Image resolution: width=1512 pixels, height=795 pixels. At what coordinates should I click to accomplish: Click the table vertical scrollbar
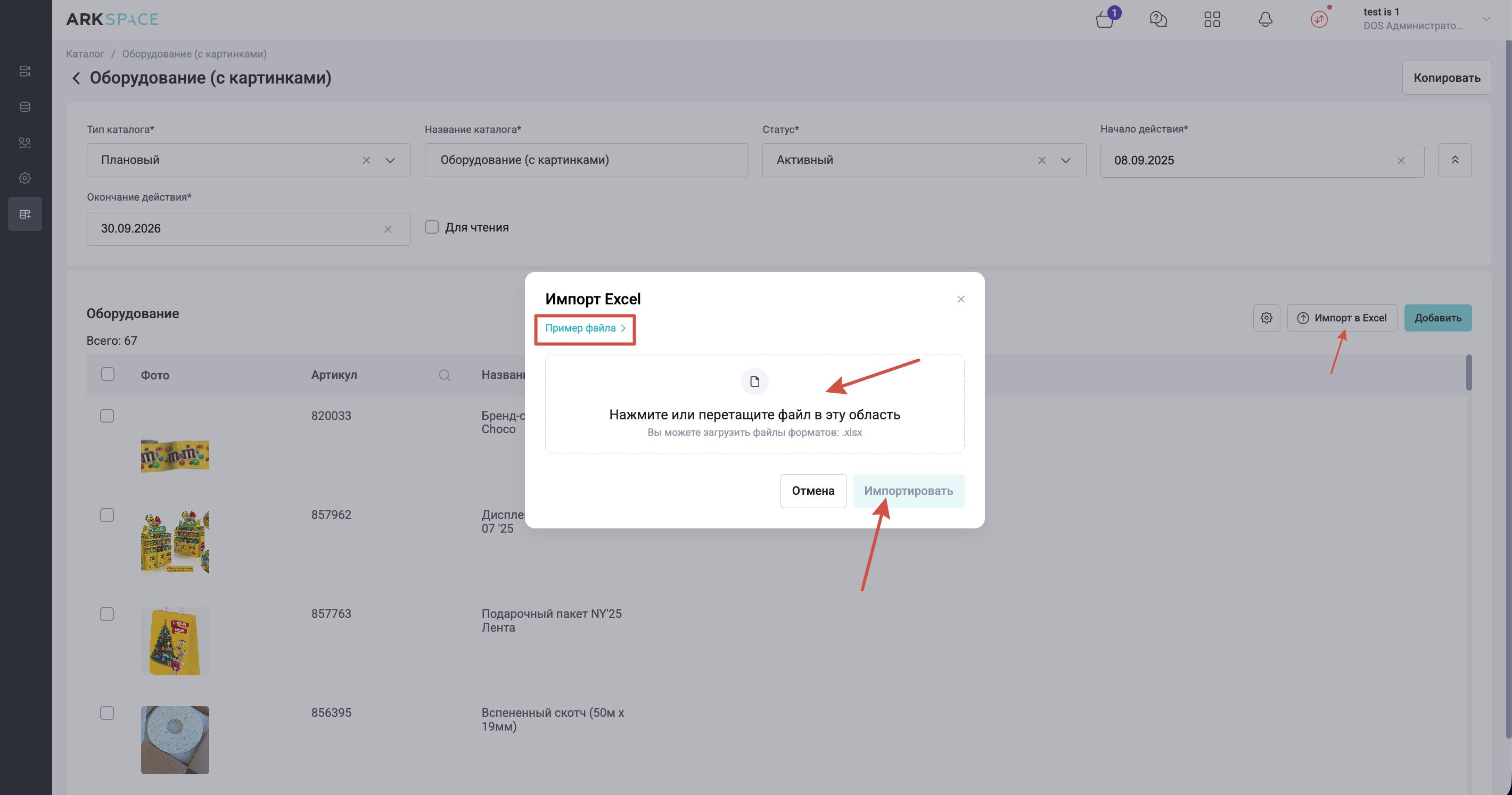pyautogui.click(x=1468, y=373)
